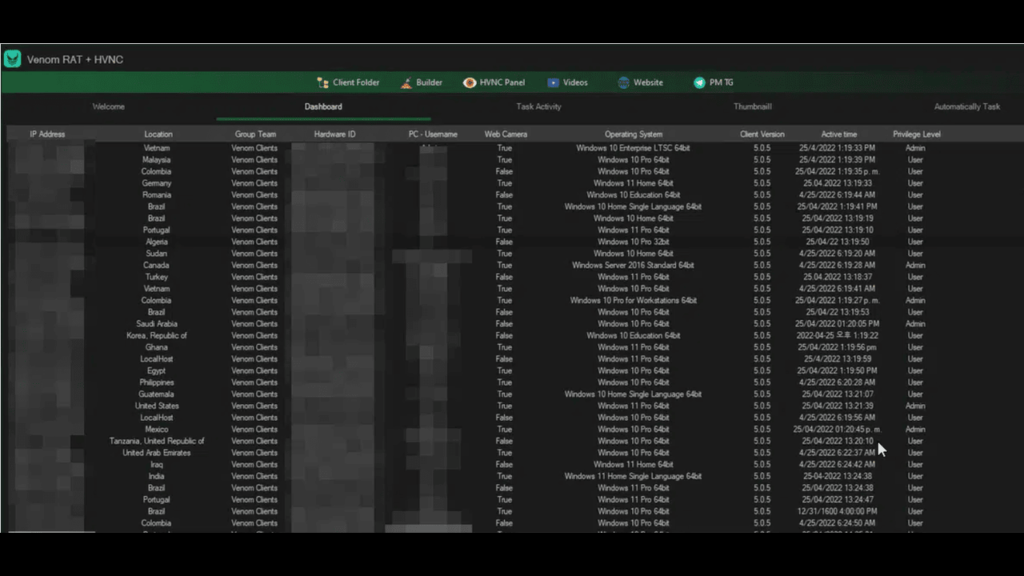Select the Mexico location row
The image size is (1024, 576).
(156, 430)
